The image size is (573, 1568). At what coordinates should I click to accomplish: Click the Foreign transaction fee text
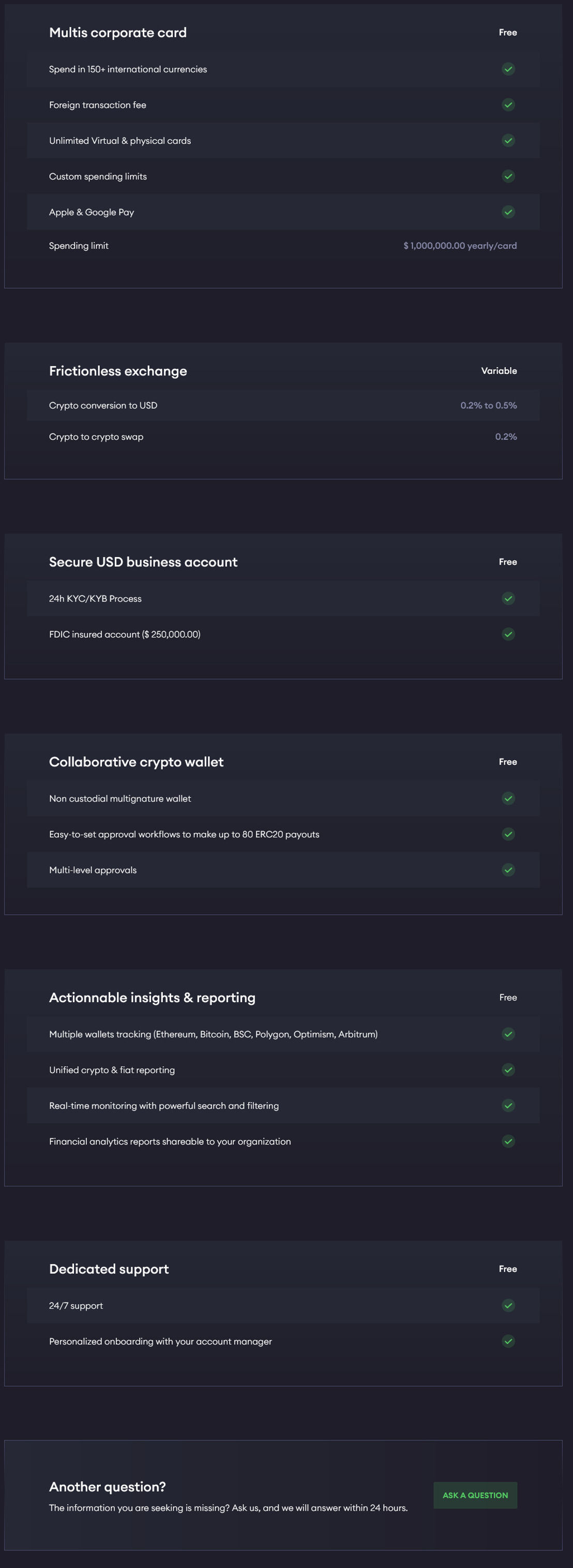97,105
